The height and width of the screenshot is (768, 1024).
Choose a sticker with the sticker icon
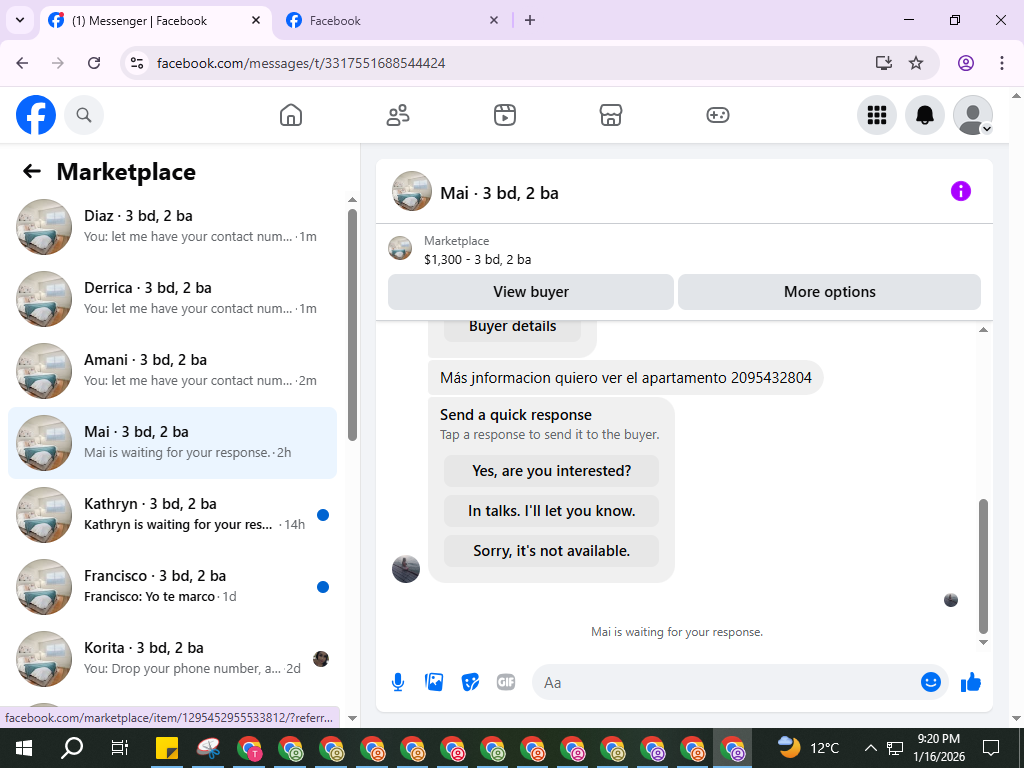(x=470, y=682)
